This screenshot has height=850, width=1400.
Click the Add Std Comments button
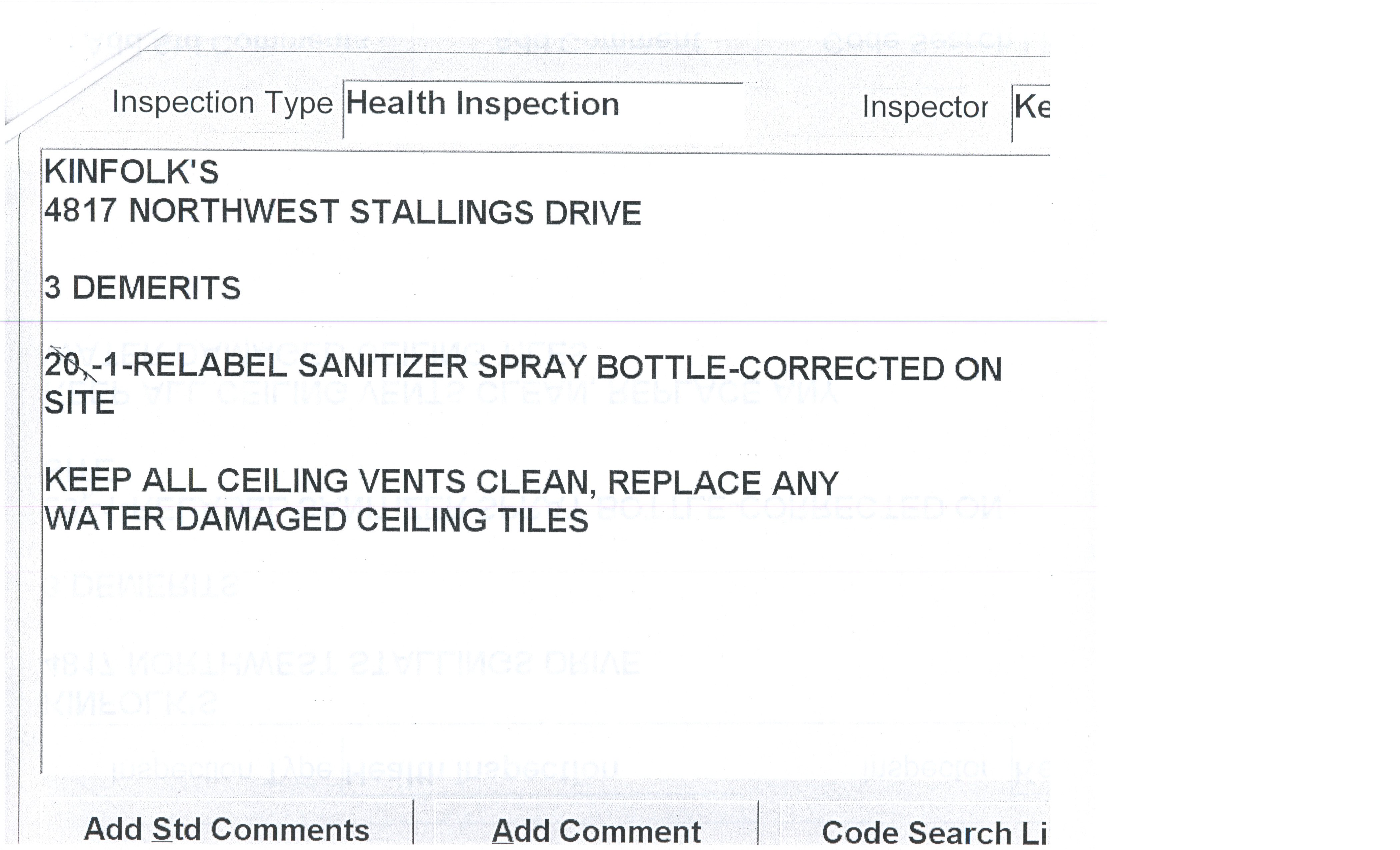(x=226, y=829)
